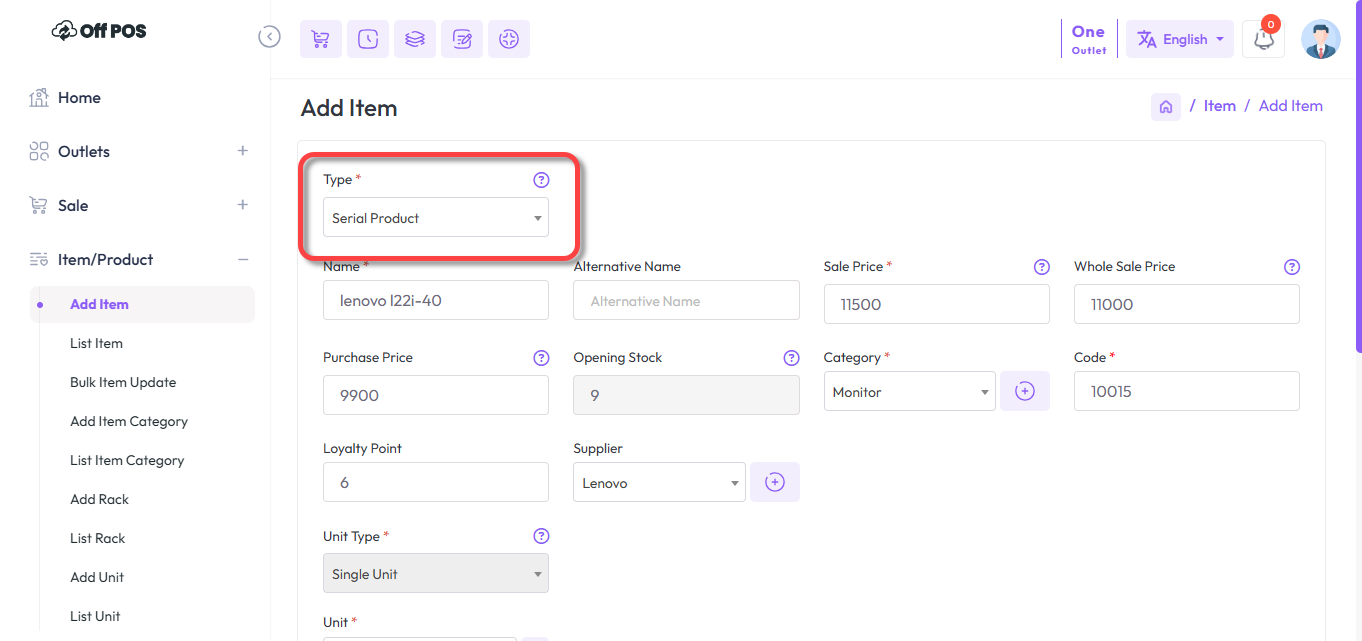This screenshot has width=1362, height=641.
Task: Click the plus icon beside Supplier dropdown
Action: [x=775, y=482]
